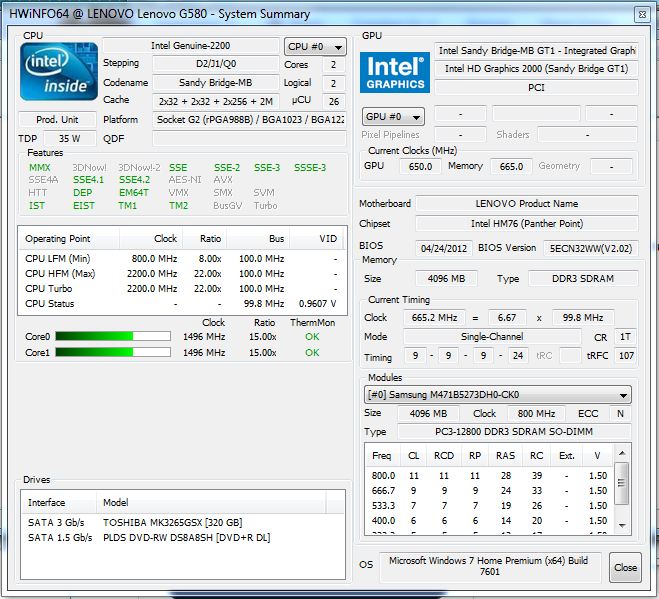Screen dimensions: 659x599
Task: Select the PLDS DVD-RW DS8A8SH drive row
Action: tap(182, 538)
